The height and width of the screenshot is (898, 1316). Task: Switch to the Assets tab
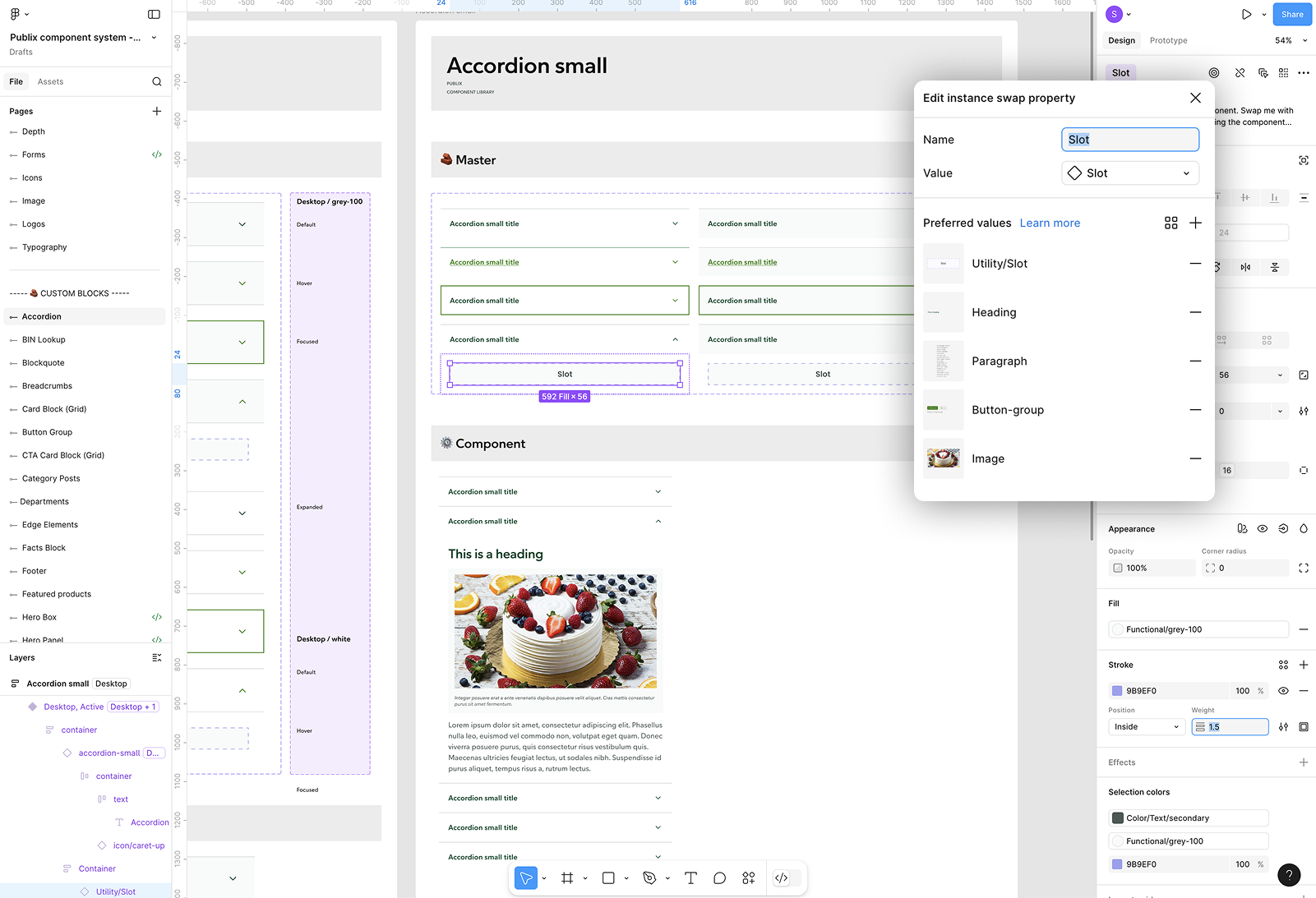(x=50, y=81)
